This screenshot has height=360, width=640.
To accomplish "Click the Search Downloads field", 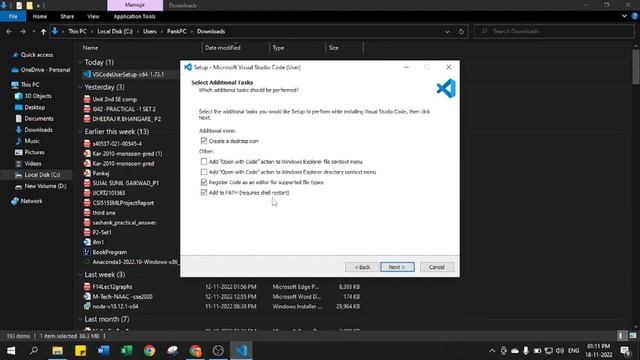I will [554, 31].
